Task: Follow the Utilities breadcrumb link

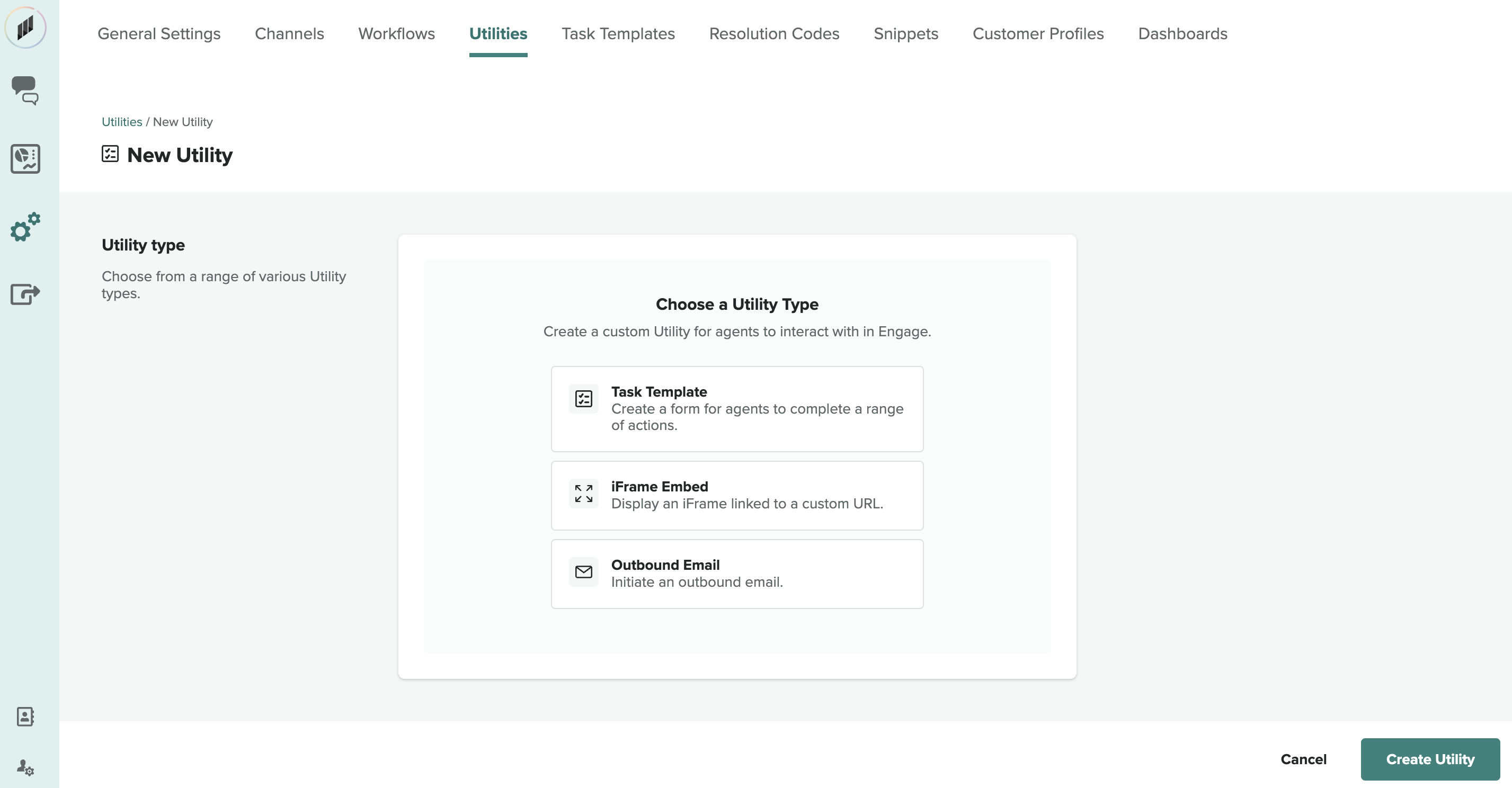Action: pyautogui.click(x=121, y=121)
